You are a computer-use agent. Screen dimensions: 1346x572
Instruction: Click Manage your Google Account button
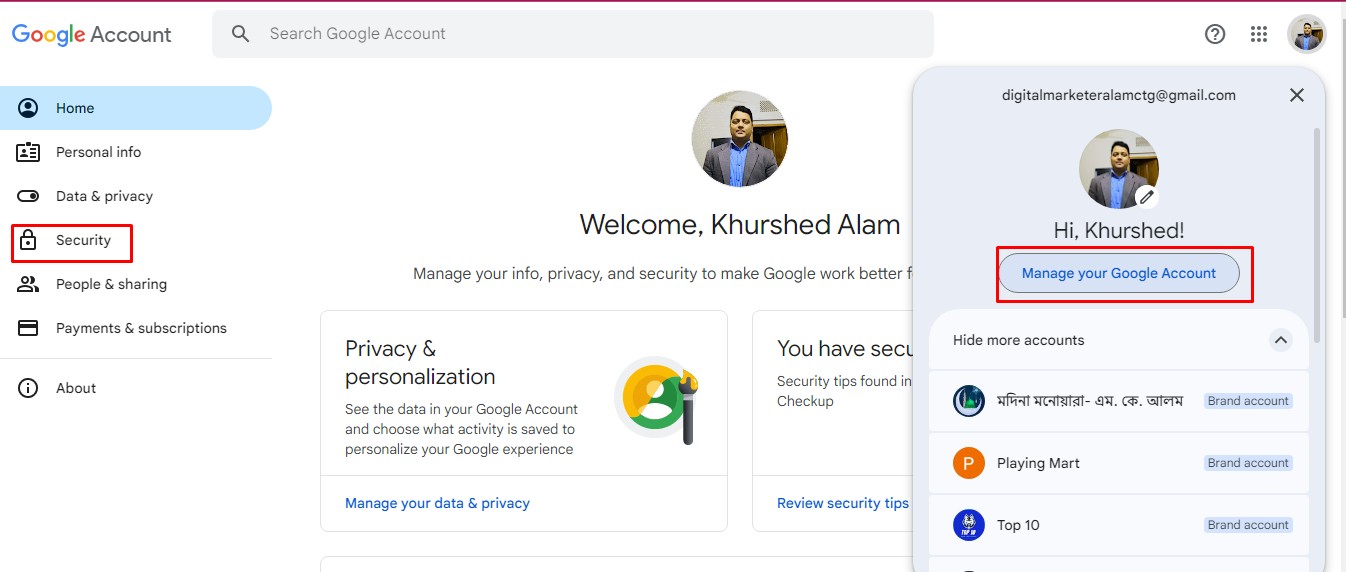(x=1119, y=273)
